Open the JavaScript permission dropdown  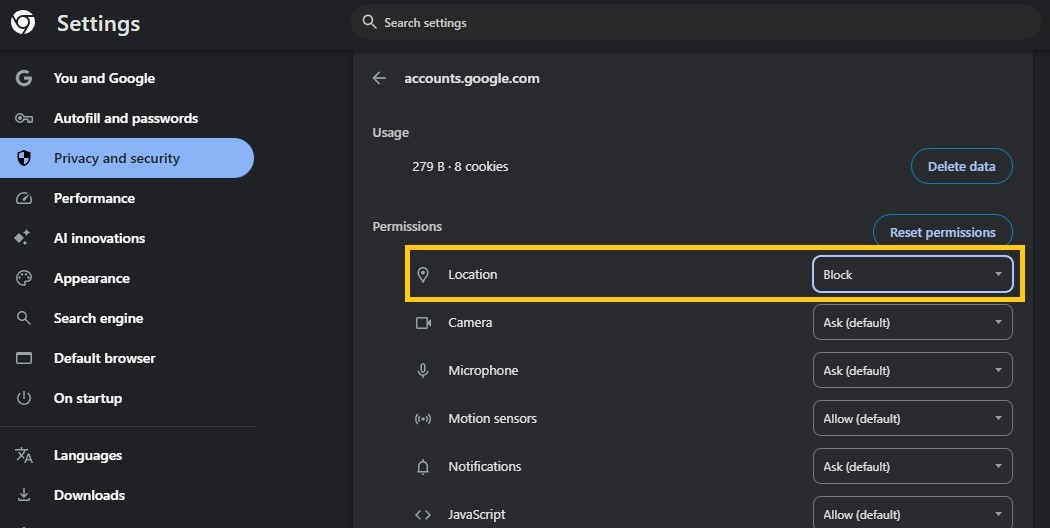pos(913,513)
